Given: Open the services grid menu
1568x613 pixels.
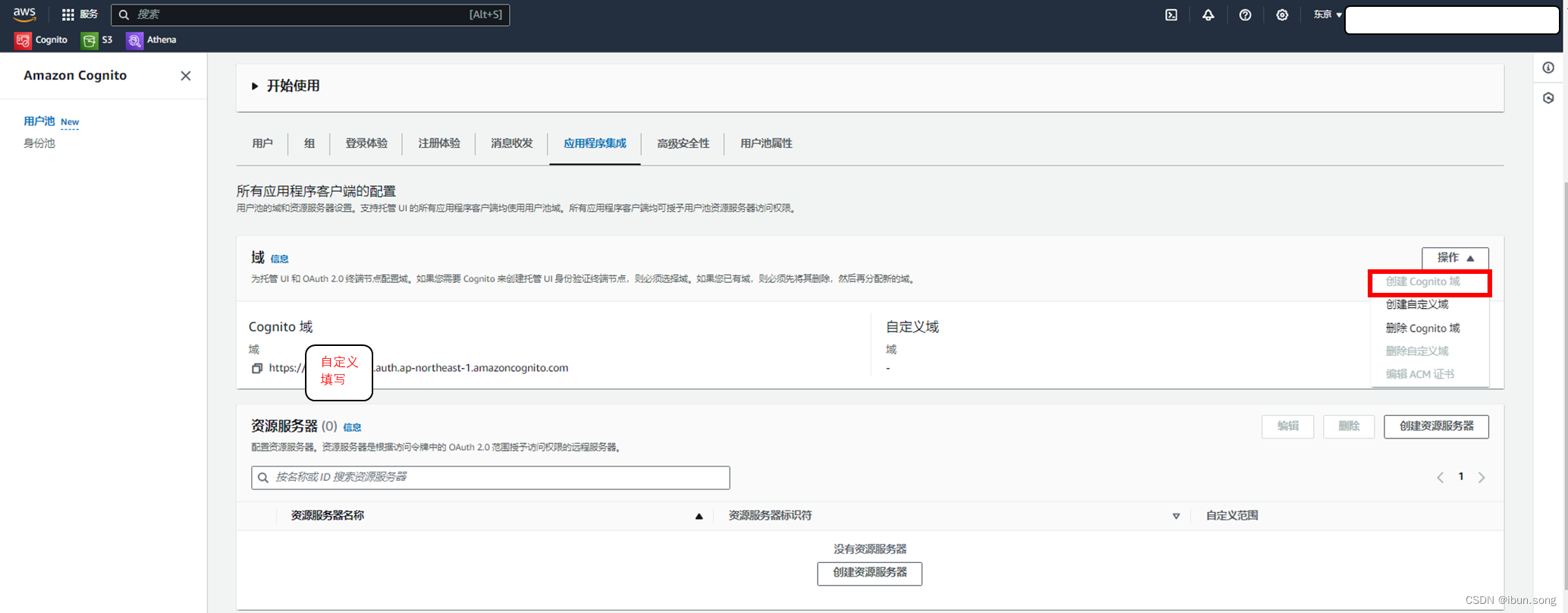Looking at the screenshot, I should [x=68, y=14].
